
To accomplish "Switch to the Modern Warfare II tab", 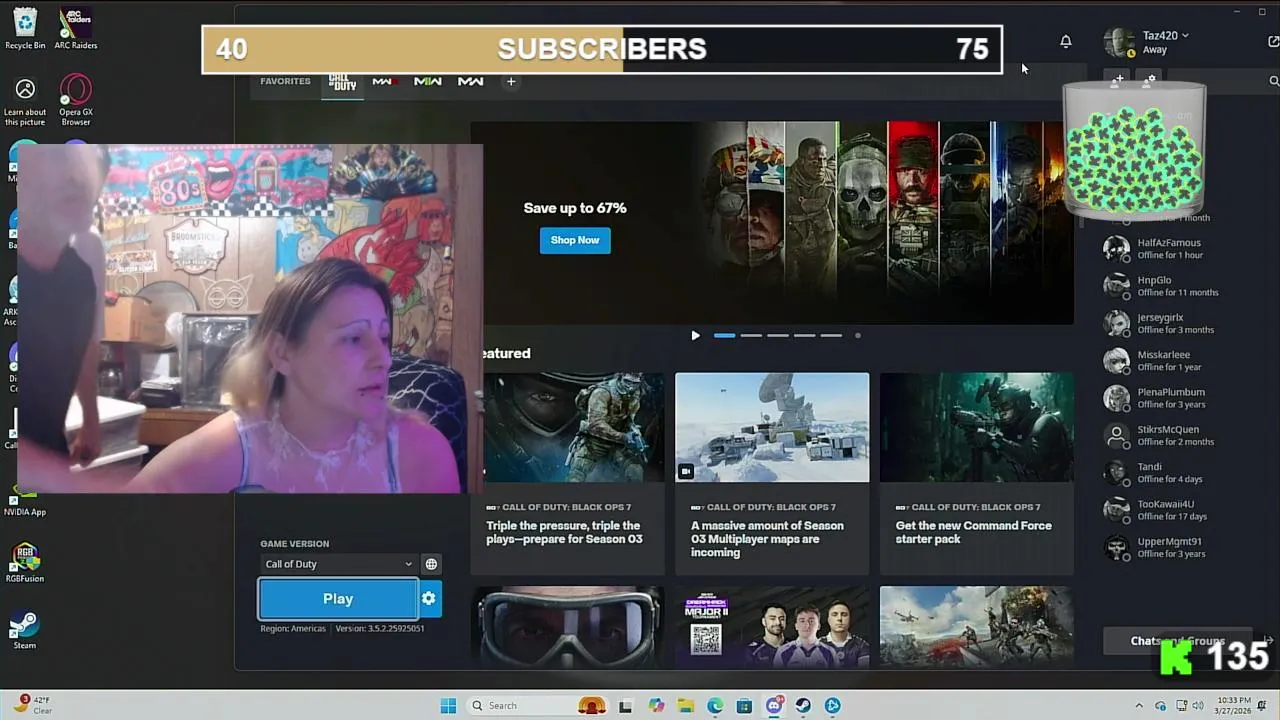I will click(428, 82).
